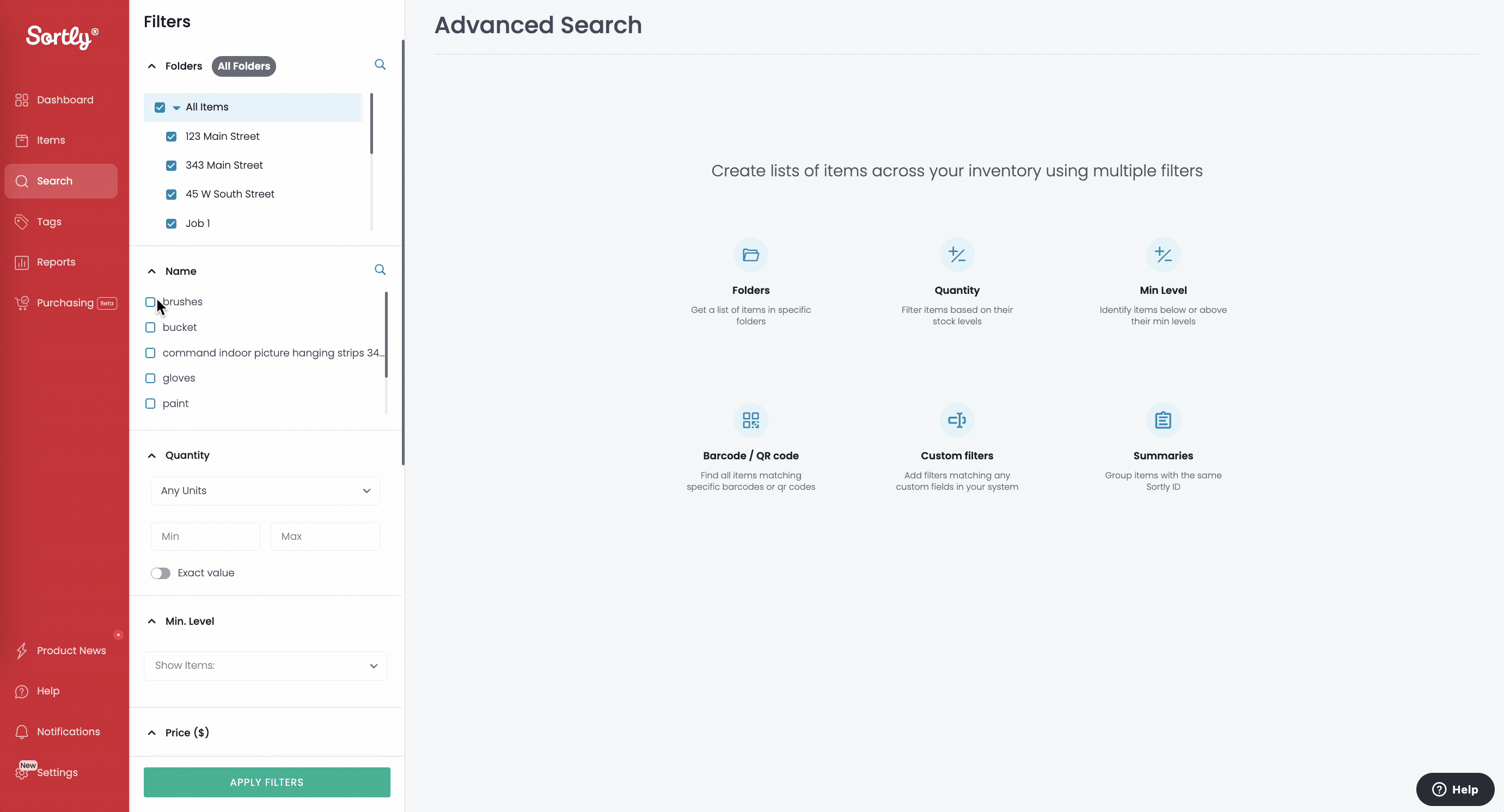The width and height of the screenshot is (1504, 812).
Task: Click the Custom filters icon
Action: coord(956,420)
